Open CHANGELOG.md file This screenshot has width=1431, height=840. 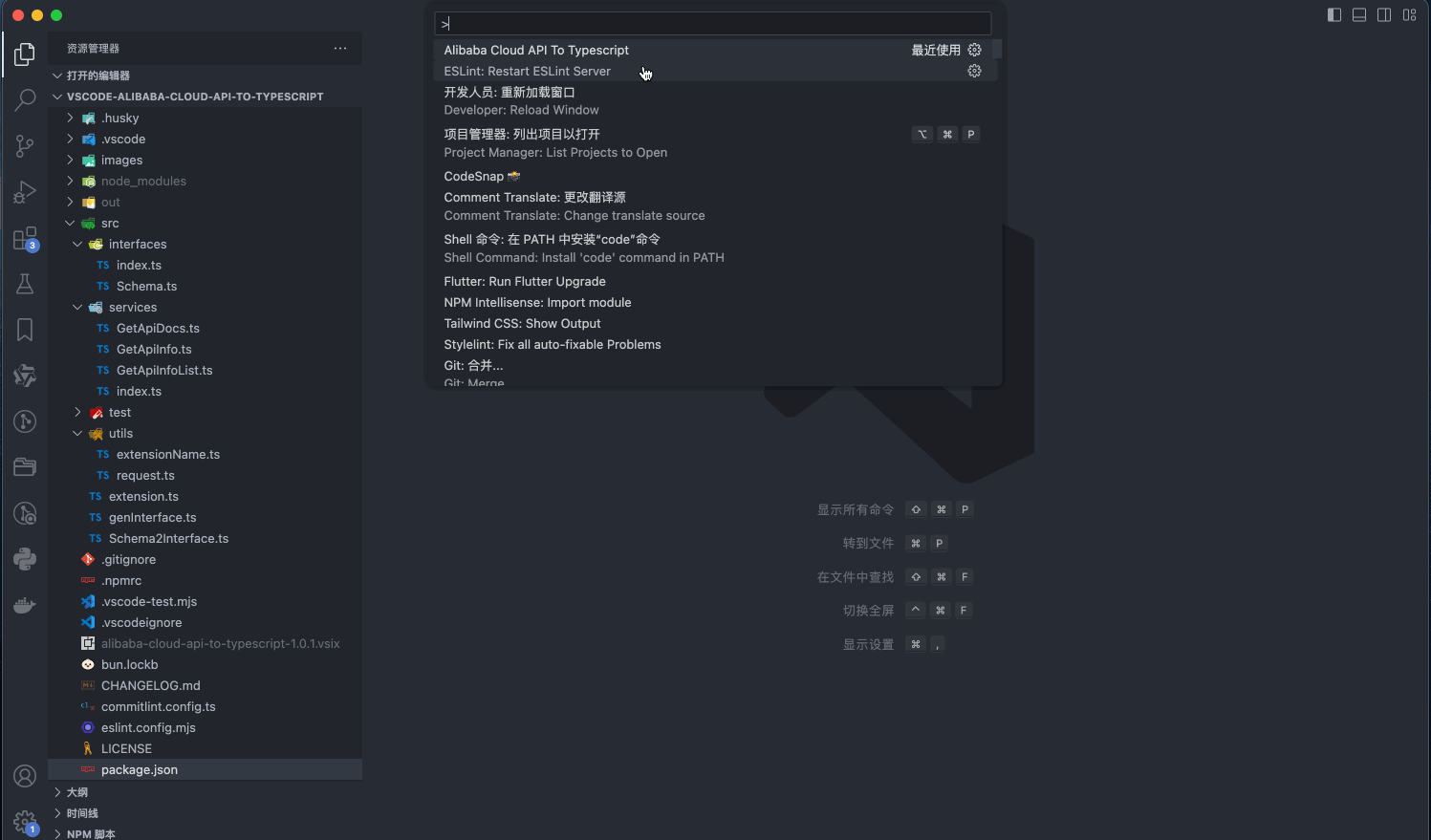205,685
